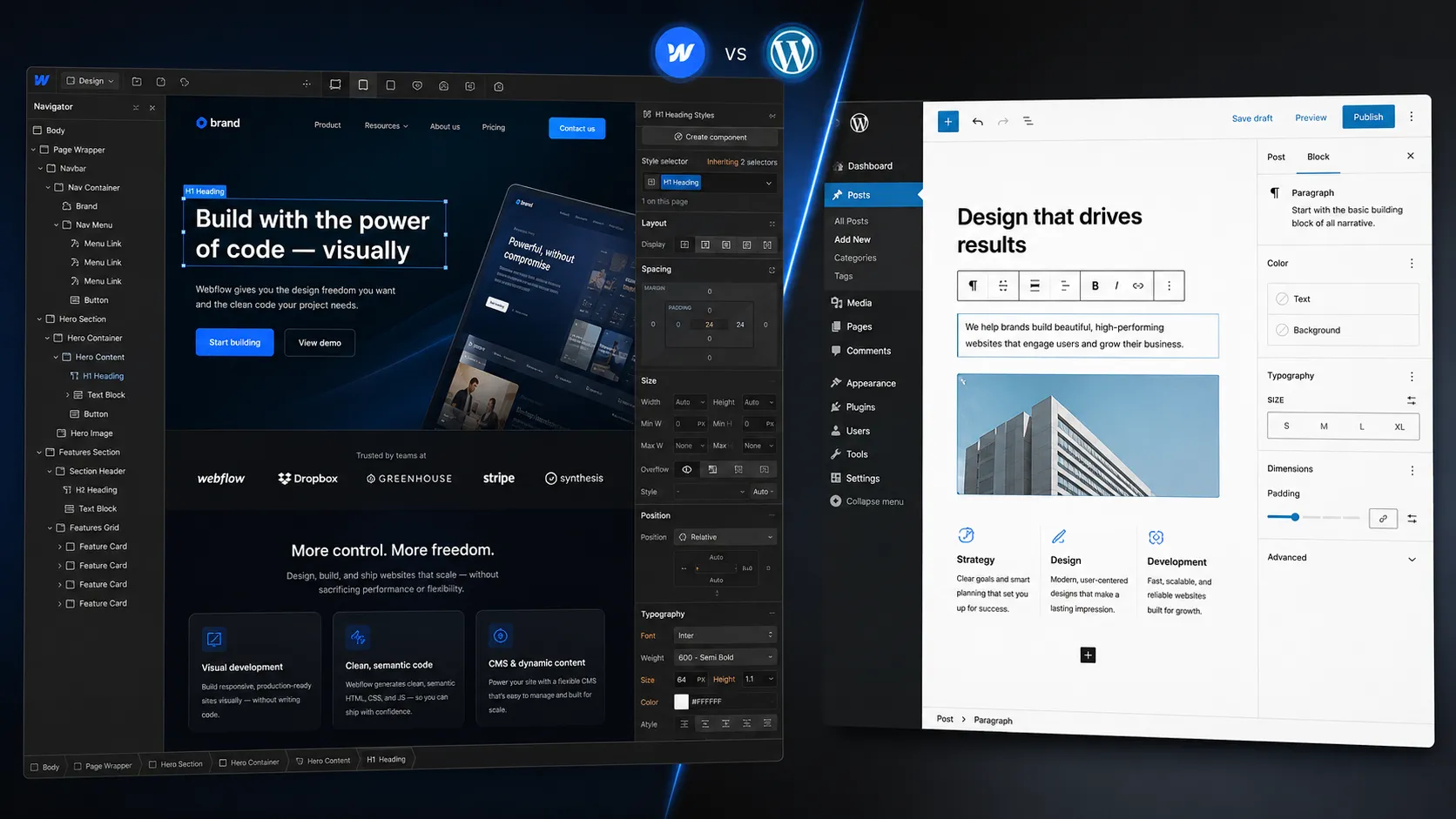Viewport: 1456px width, 819px height.
Task: Open the Design mode dropdown in Webflow
Action: click(x=91, y=81)
